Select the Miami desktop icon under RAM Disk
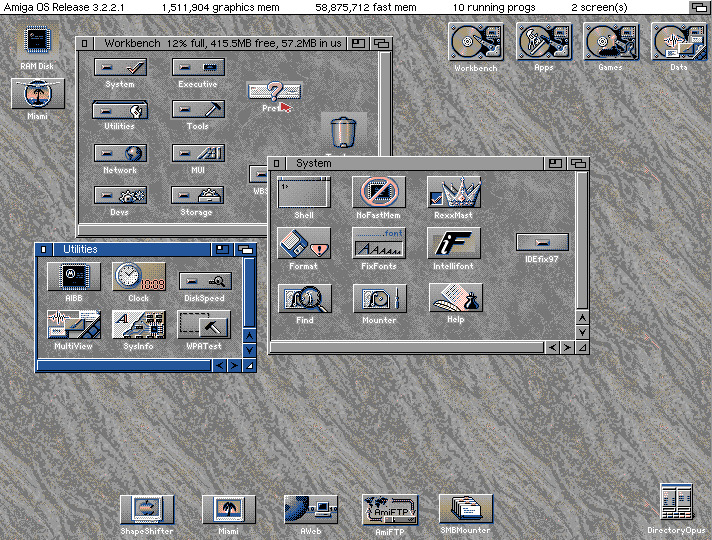712x540 pixels. point(38,94)
